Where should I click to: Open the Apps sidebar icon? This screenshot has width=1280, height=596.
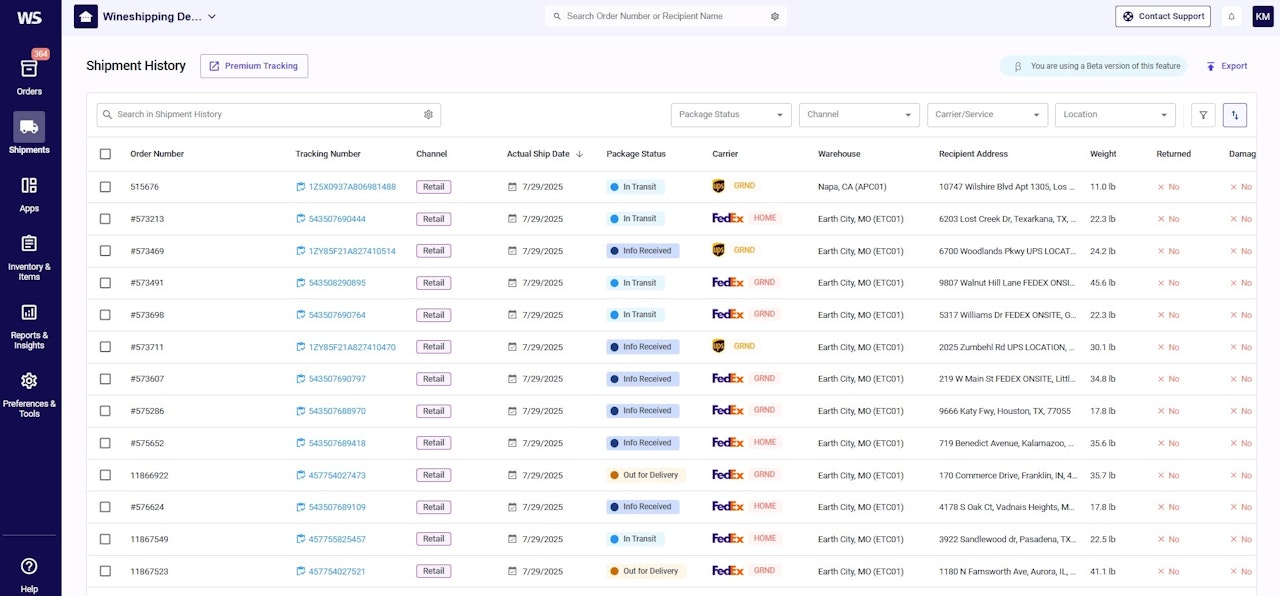tap(29, 193)
